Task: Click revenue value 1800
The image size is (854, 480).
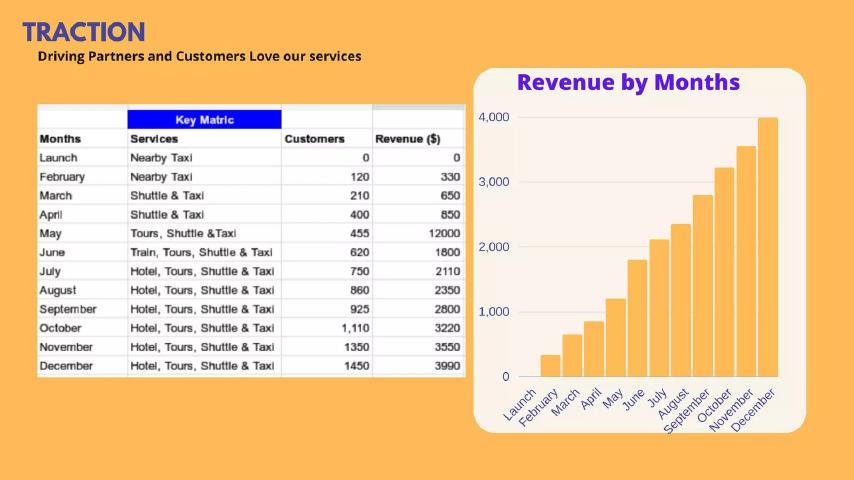Action: [x=448, y=252]
